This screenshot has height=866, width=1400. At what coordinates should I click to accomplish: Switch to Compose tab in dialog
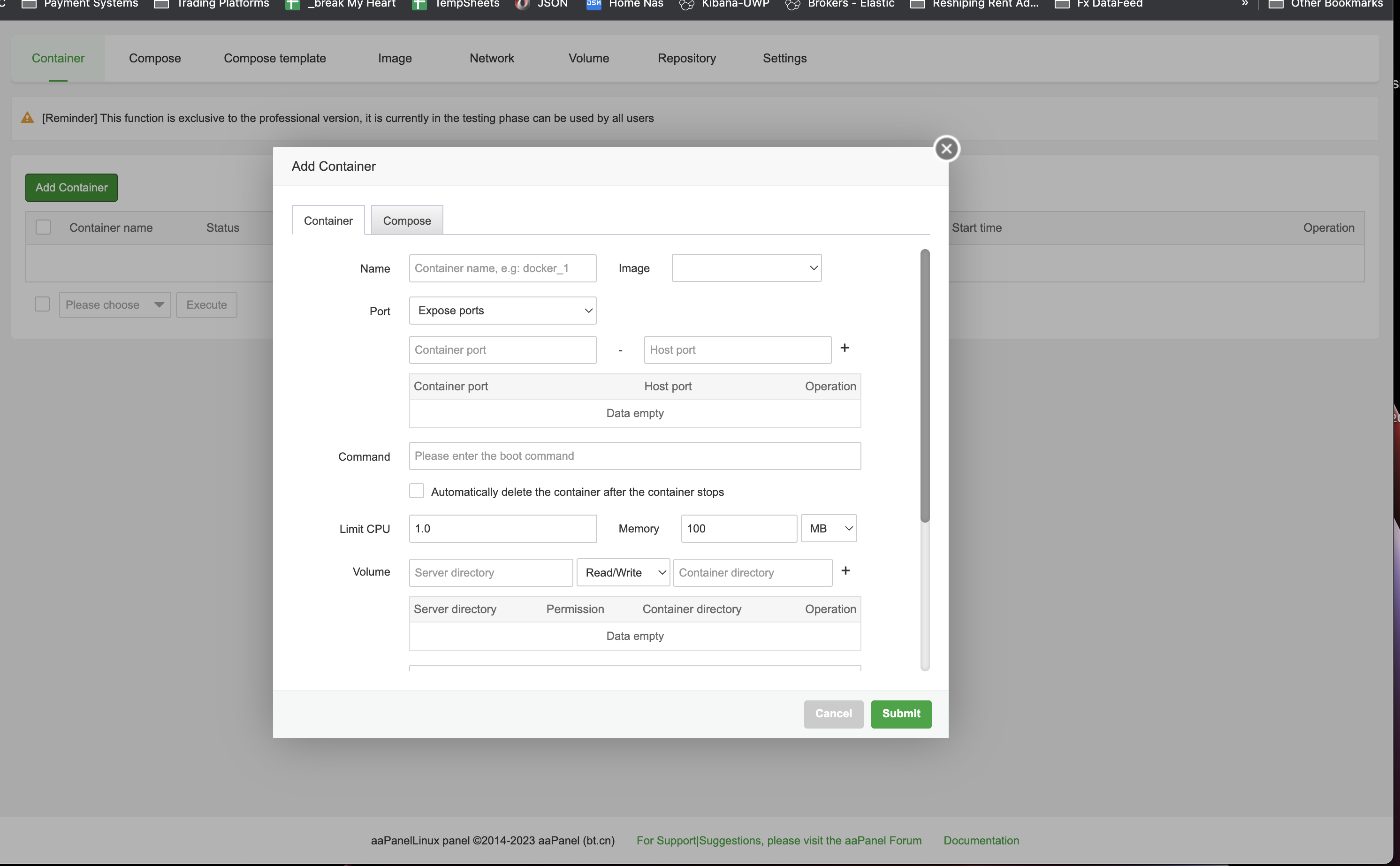(x=407, y=220)
